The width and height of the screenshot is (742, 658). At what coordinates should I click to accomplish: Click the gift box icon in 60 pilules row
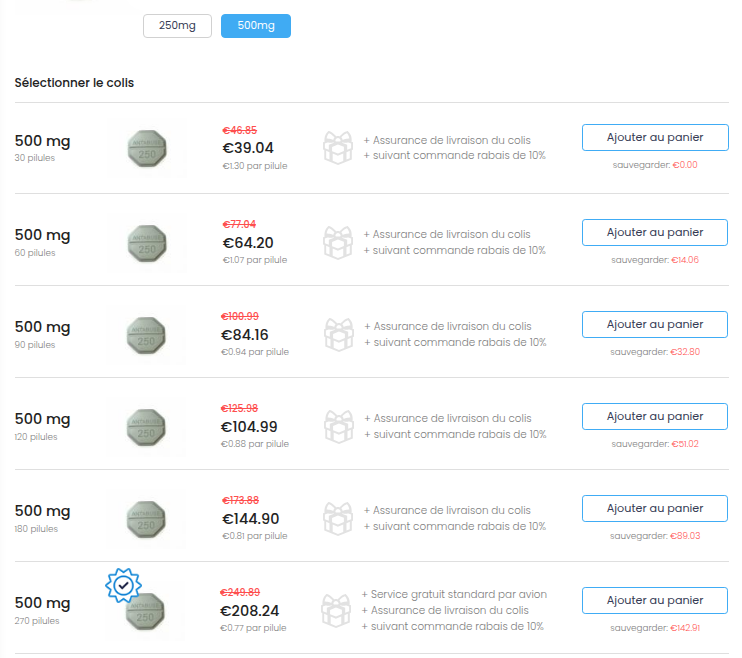coord(337,242)
